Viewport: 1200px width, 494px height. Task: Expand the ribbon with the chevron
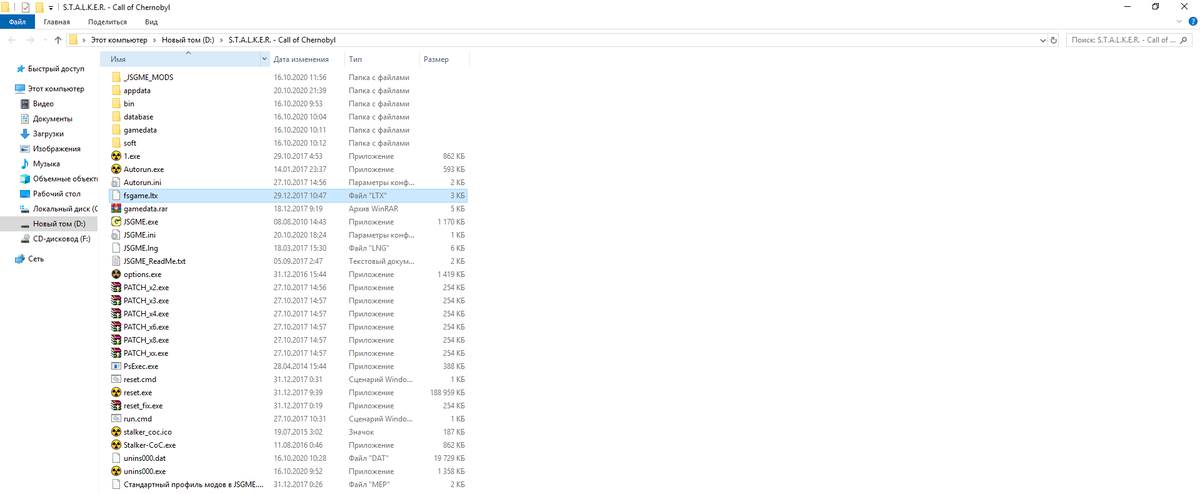1180,21
